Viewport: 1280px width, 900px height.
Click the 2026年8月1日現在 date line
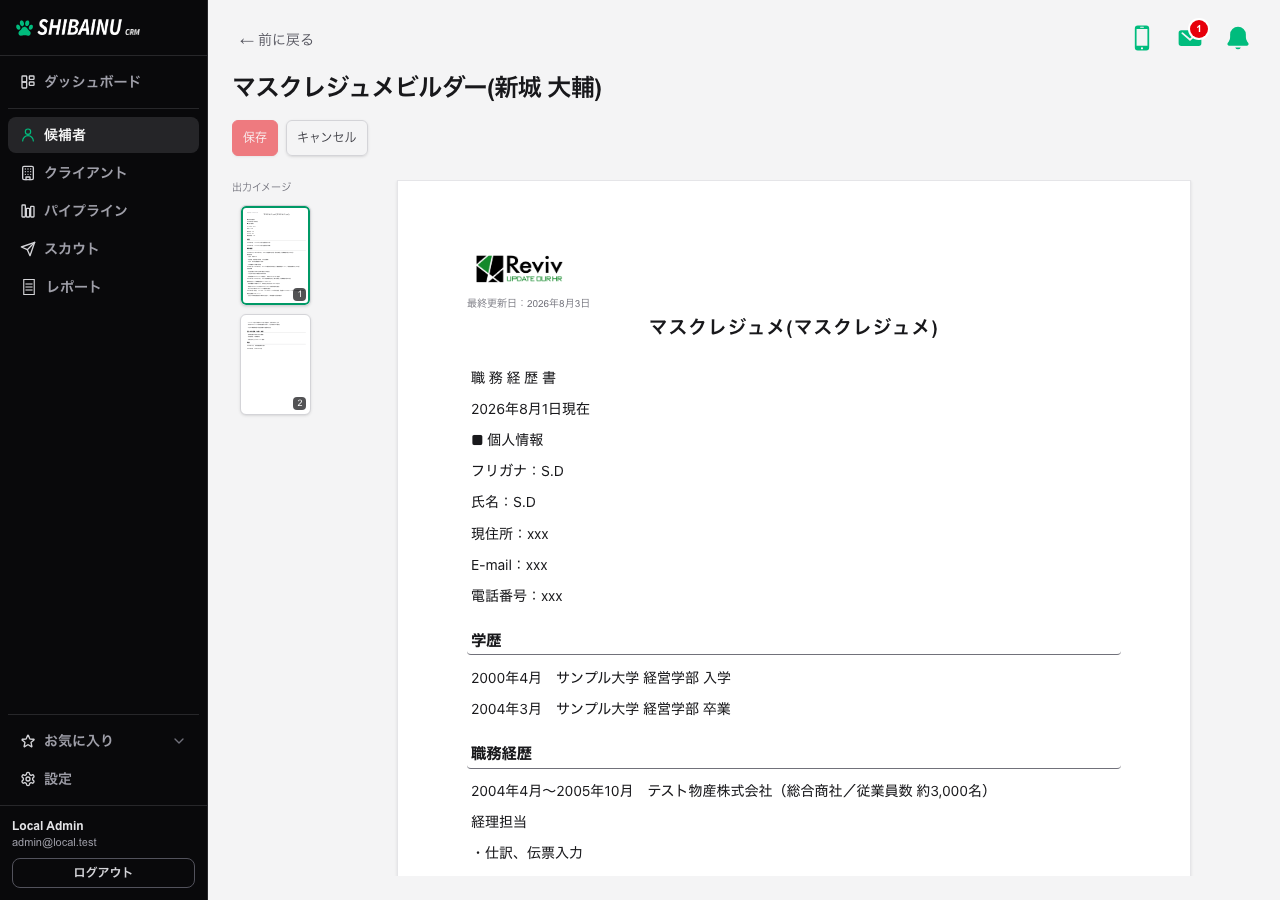click(x=530, y=409)
